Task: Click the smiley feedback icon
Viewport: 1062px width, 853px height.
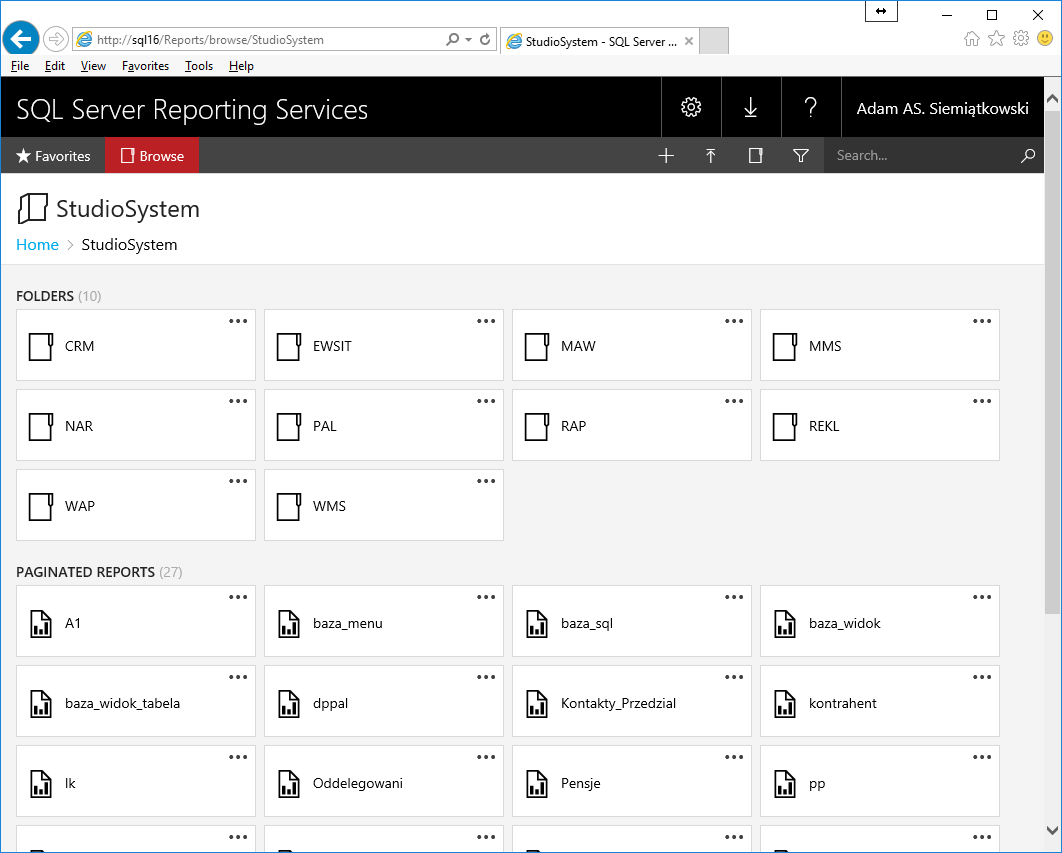Action: click(x=1045, y=39)
